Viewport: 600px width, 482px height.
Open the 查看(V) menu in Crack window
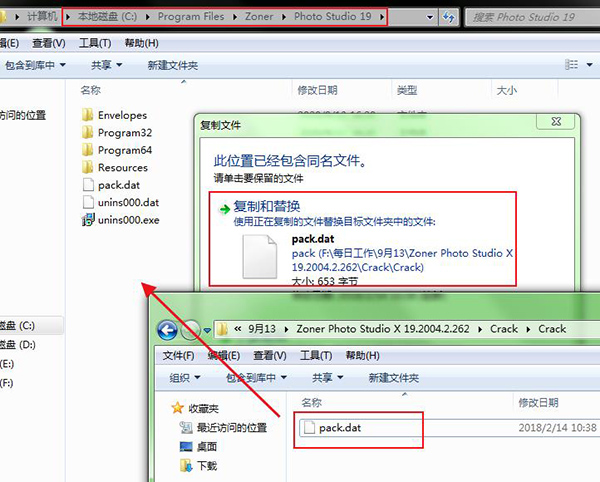270,355
